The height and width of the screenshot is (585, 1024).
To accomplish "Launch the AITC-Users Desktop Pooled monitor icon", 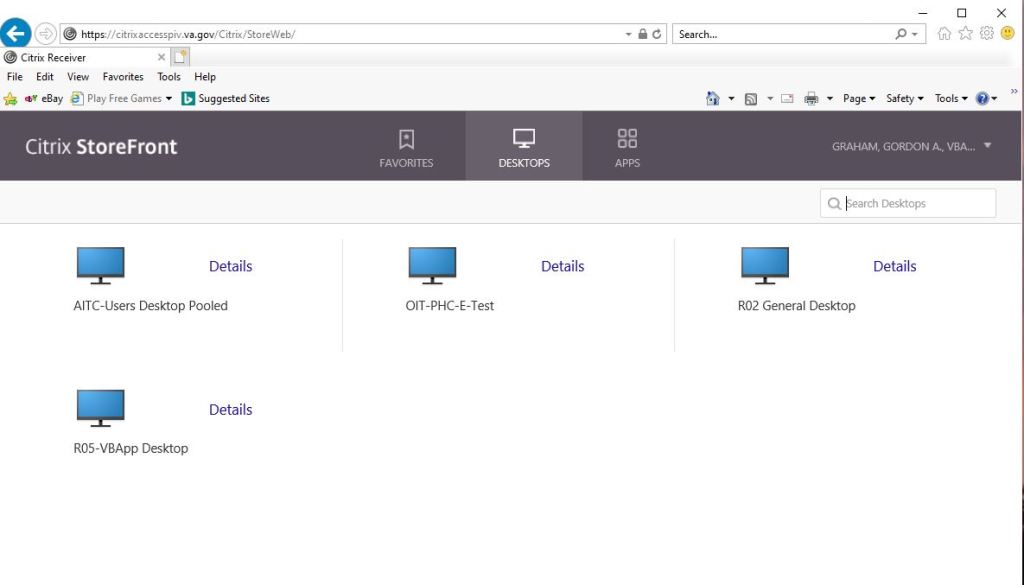I will (x=100, y=263).
